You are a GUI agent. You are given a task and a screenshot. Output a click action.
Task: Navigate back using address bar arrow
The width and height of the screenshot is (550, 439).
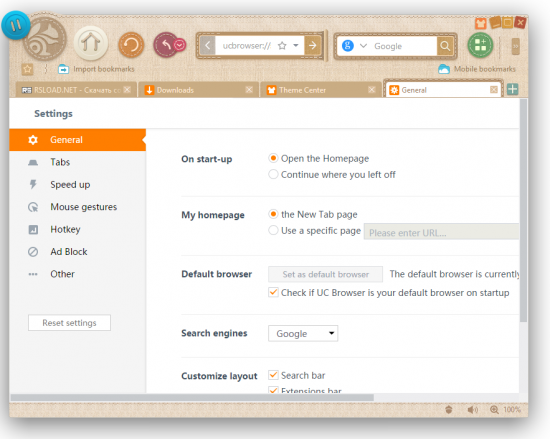pos(207,46)
